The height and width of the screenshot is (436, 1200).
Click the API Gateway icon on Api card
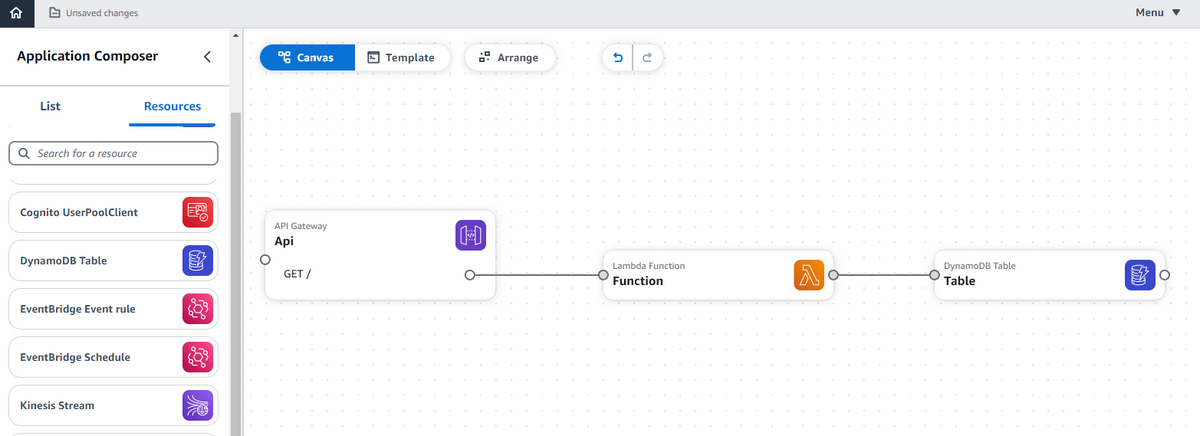click(470, 235)
